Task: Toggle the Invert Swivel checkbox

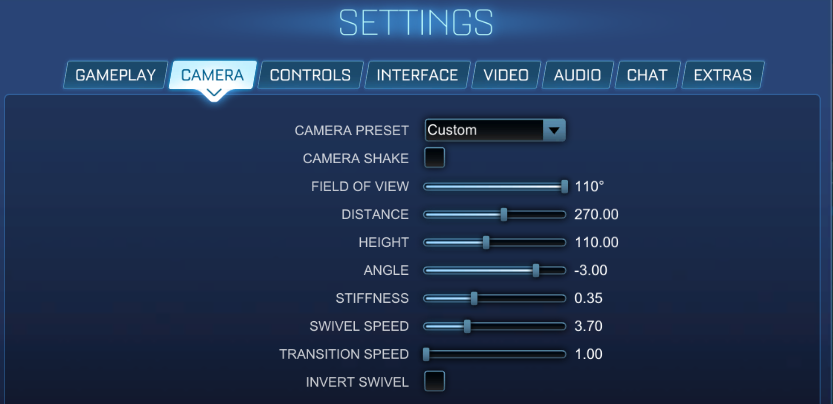Action: [435, 381]
